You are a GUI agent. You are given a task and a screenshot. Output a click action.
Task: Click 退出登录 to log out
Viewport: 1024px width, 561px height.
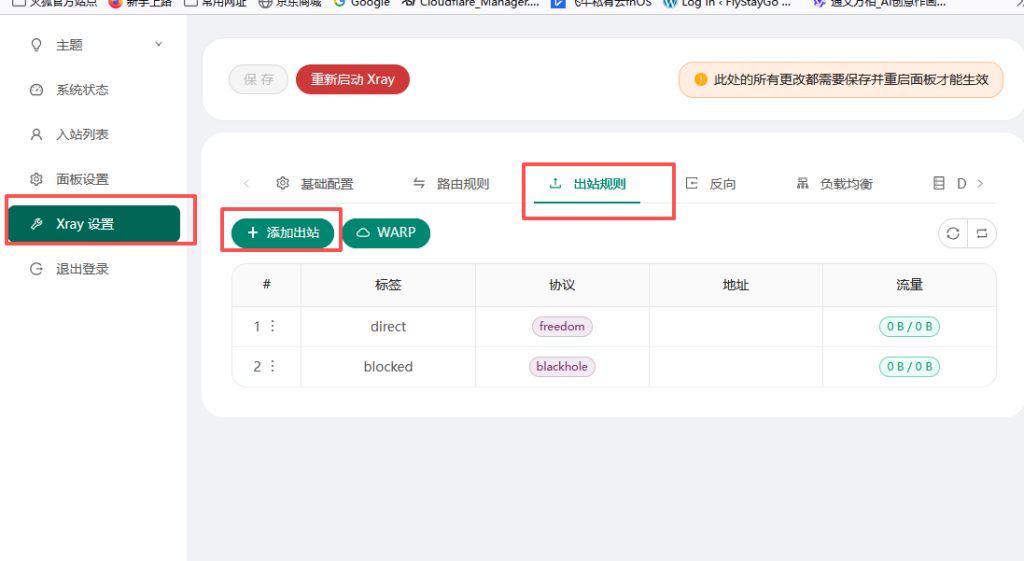click(x=82, y=269)
